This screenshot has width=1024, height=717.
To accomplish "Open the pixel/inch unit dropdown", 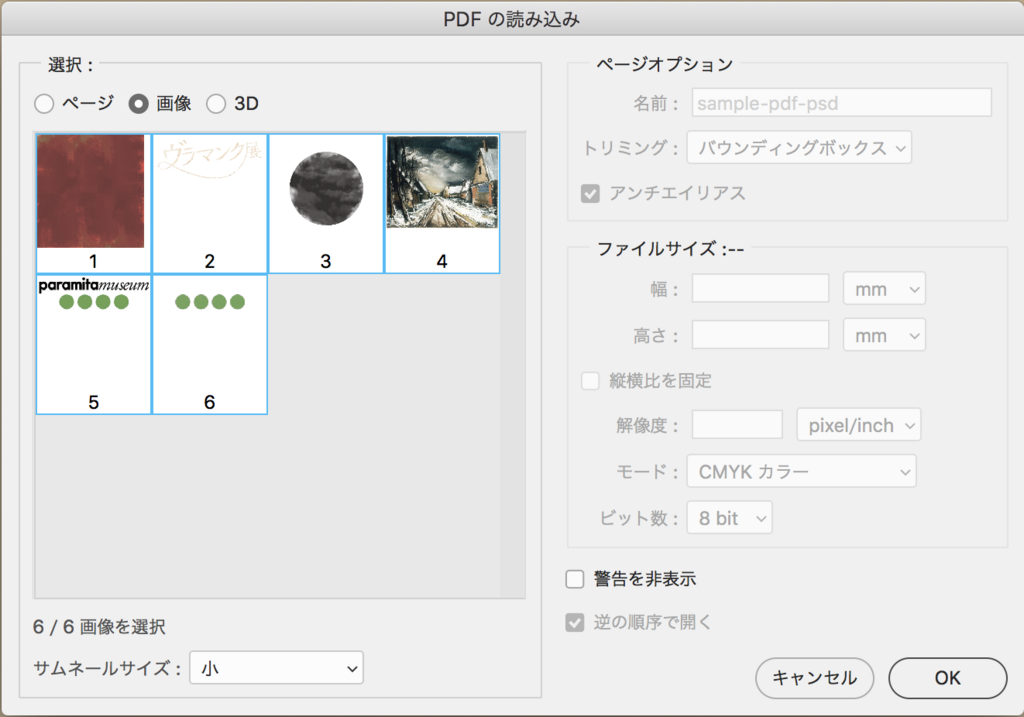I will coord(859,425).
